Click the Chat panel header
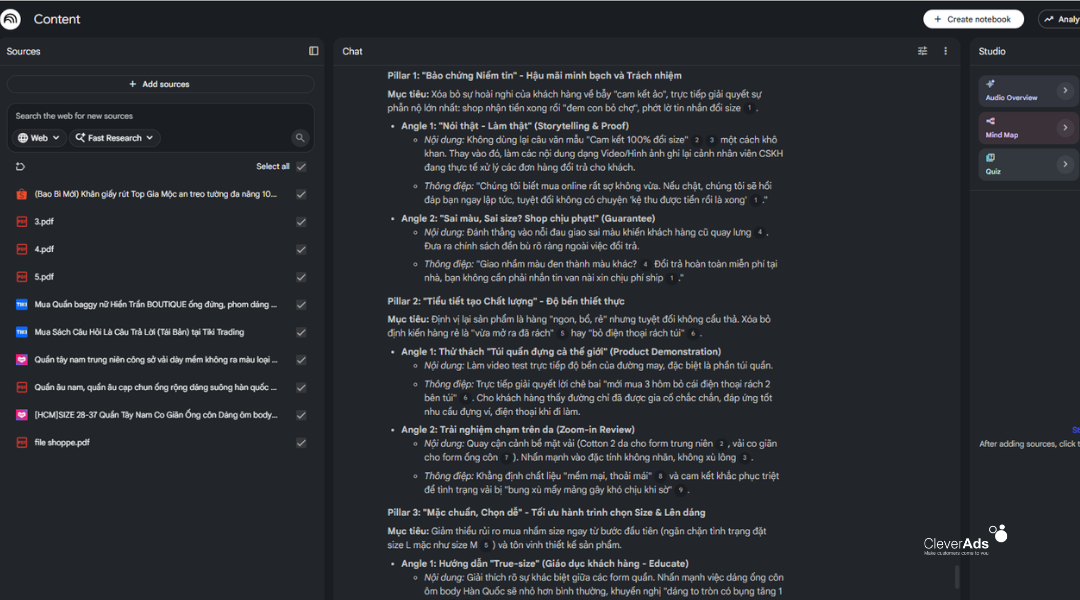The image size is (1080, 600). [x=352, y=51]
